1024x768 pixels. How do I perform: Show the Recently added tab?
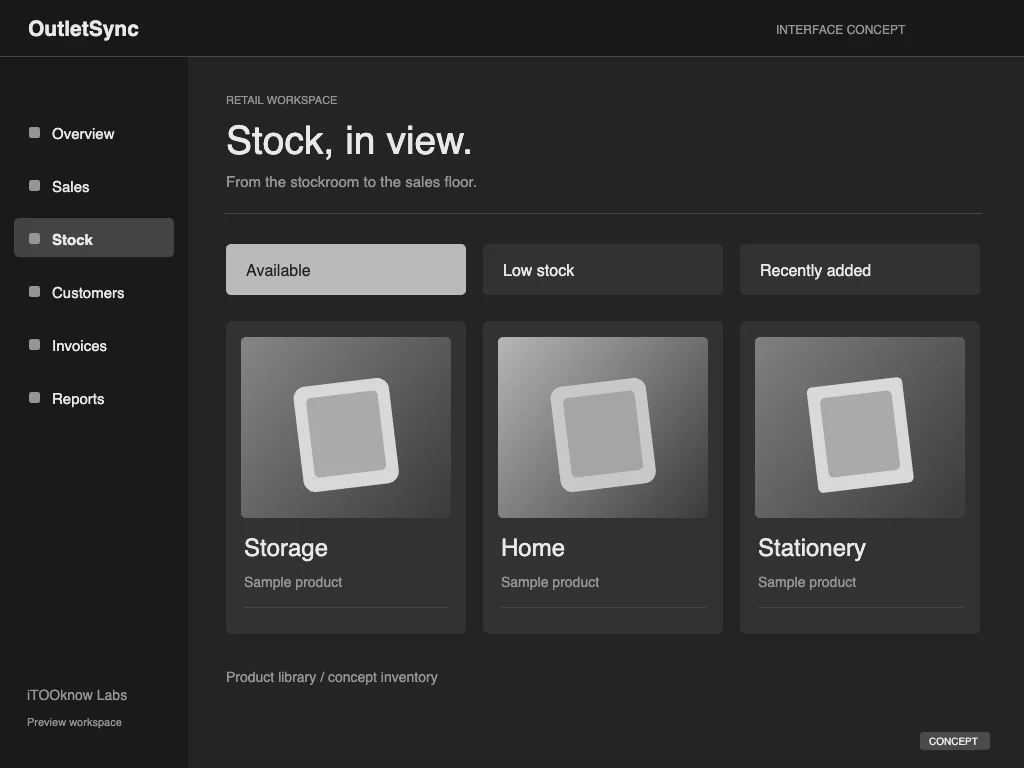[859, 270]
